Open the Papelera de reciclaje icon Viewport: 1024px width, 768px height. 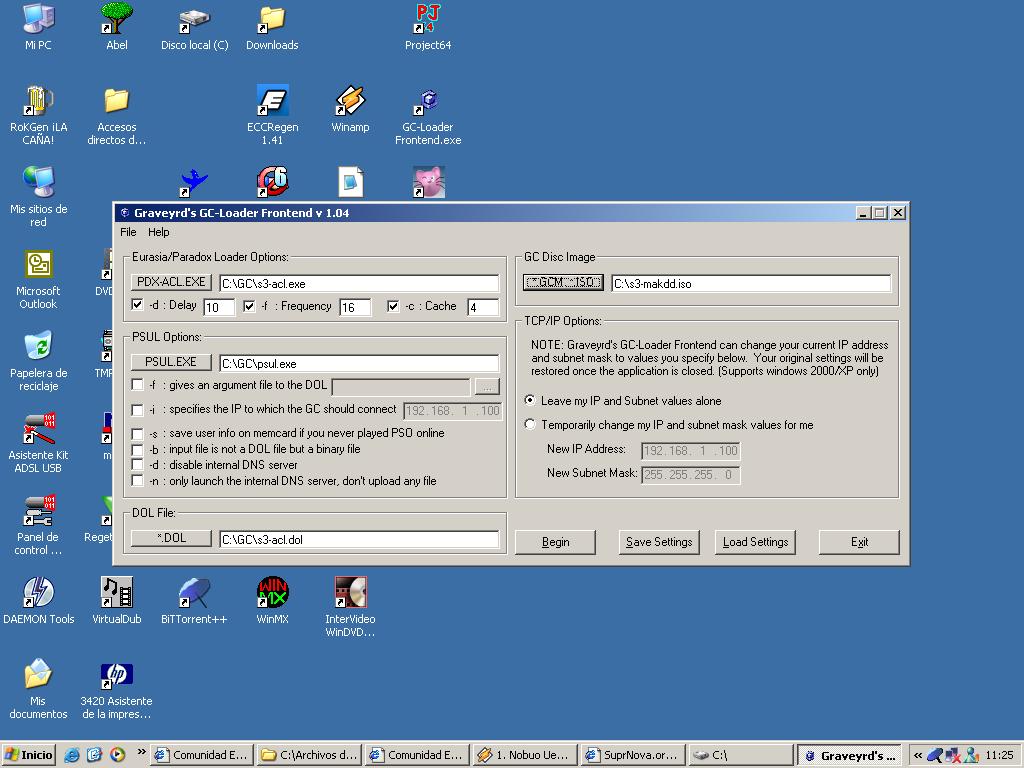coord(38,349)
